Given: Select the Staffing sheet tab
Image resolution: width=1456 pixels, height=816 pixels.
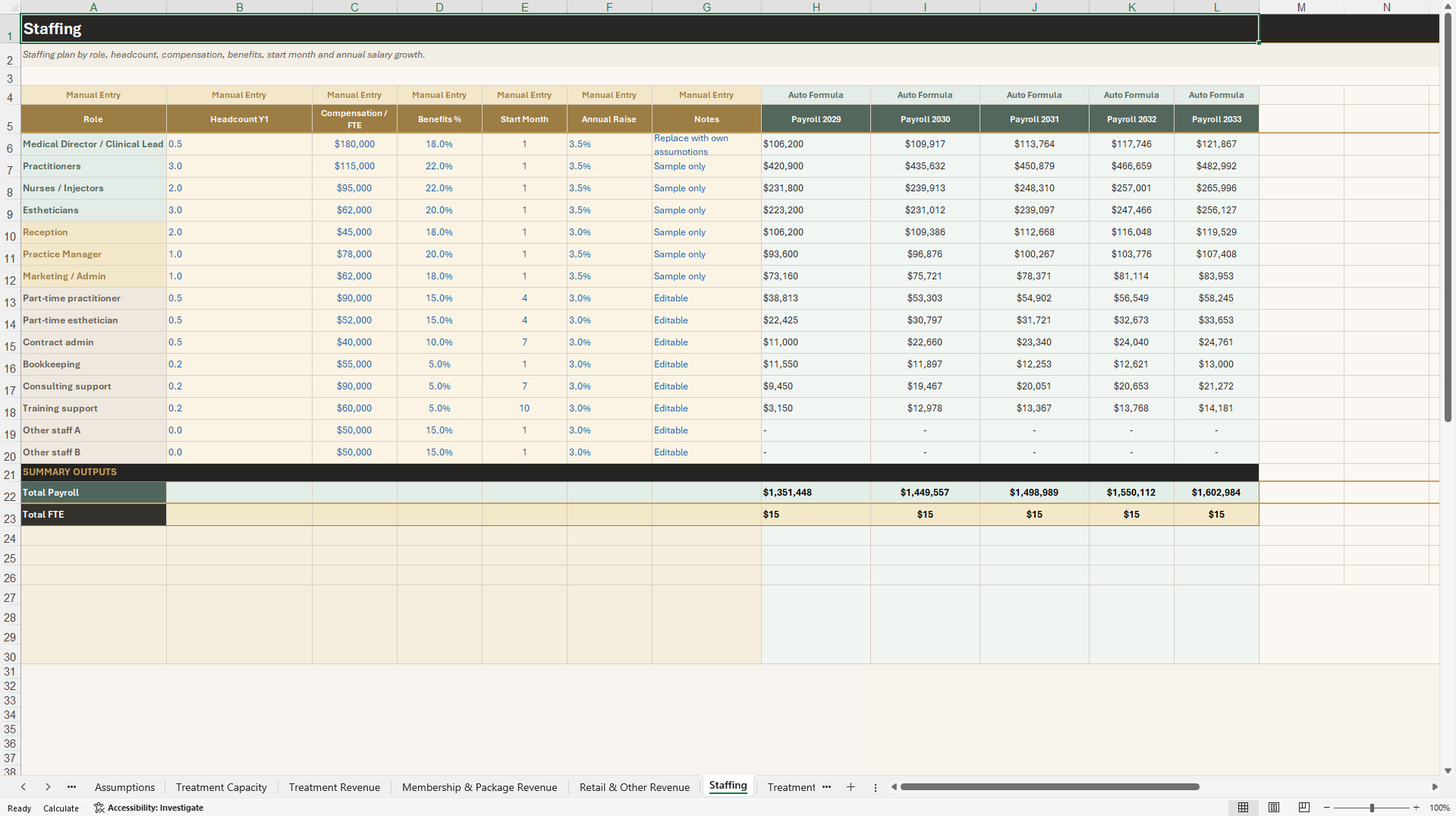Looking at the screenshot, I should (728, 786).
